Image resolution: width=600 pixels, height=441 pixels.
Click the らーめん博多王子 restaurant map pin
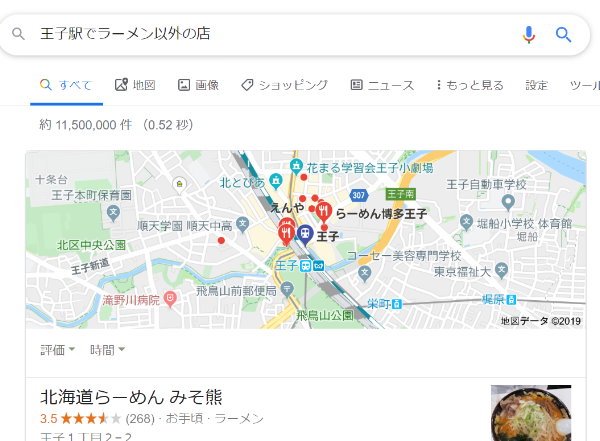pos(324,213)
